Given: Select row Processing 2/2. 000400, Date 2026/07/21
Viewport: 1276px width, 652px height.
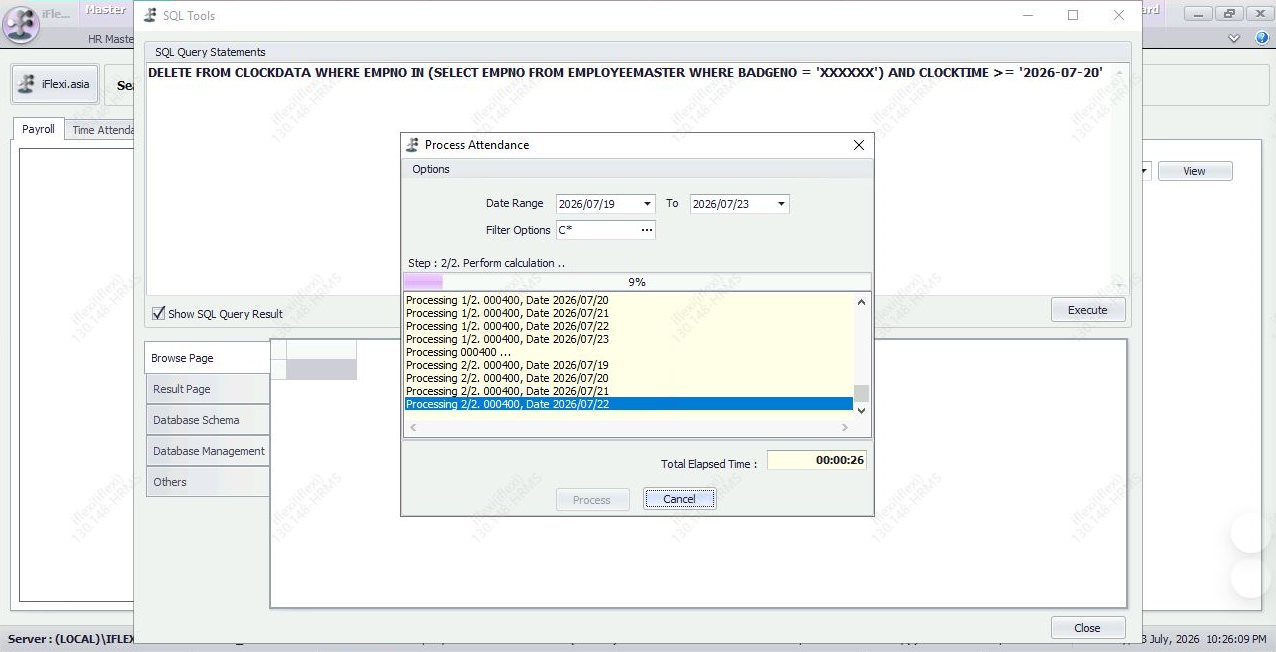Looking at the screenshot, I should [628, 391].
